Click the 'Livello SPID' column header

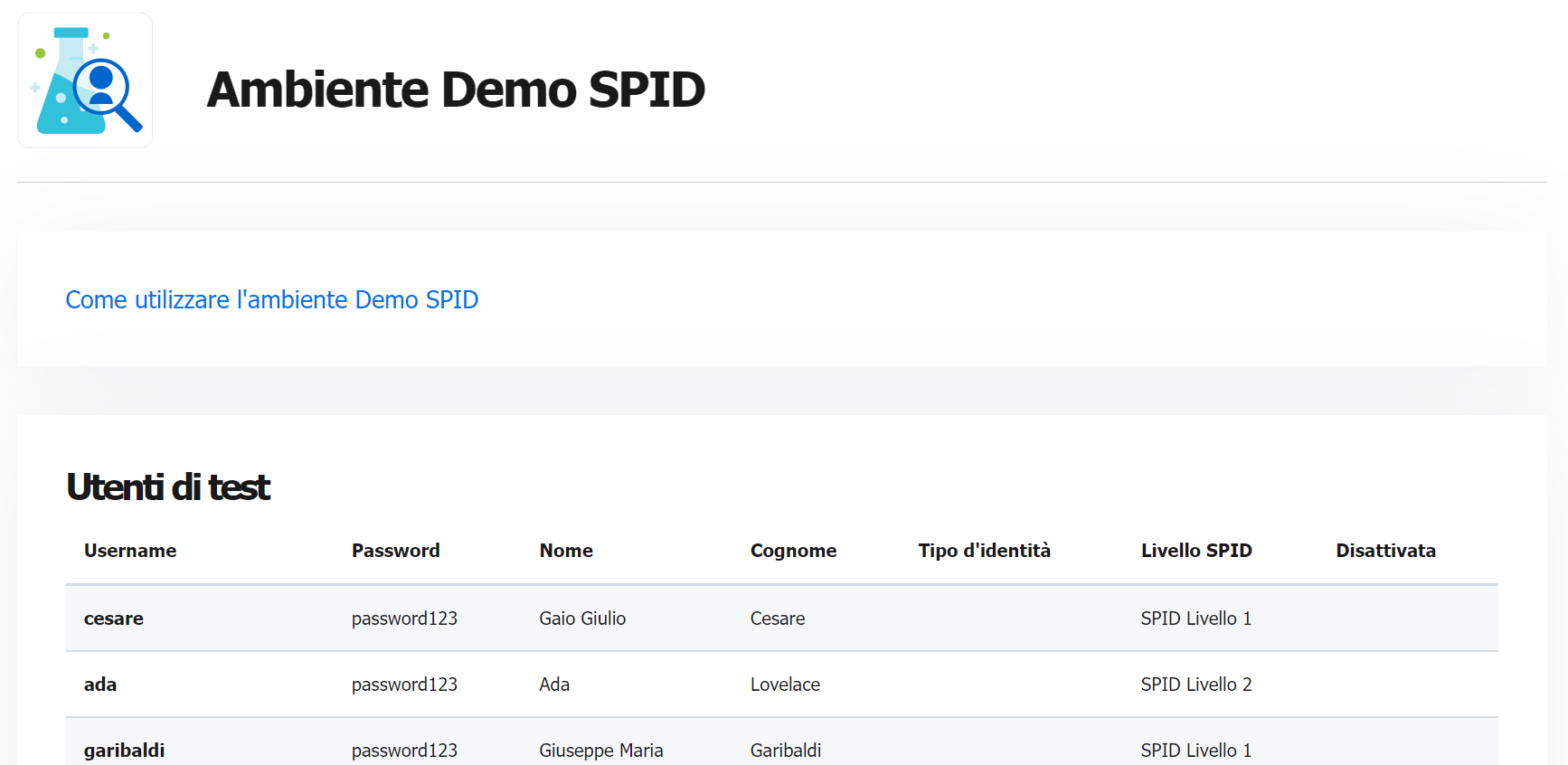coord(1196,551)
